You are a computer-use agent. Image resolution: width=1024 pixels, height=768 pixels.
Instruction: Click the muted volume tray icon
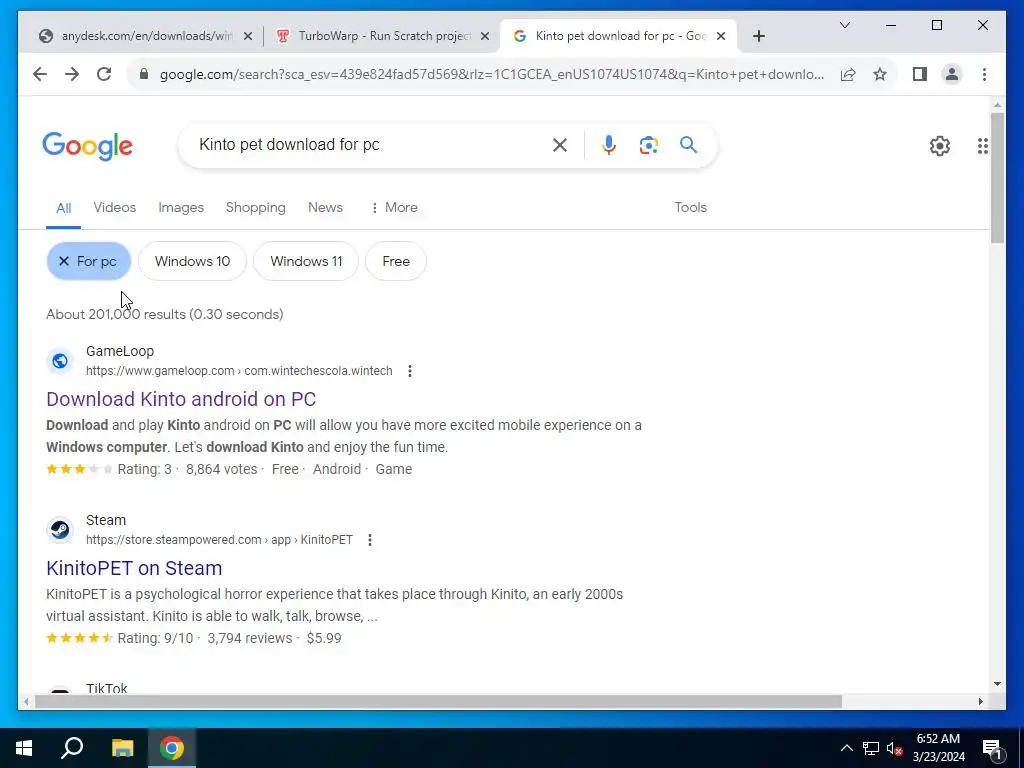click(x=894, y=748)
